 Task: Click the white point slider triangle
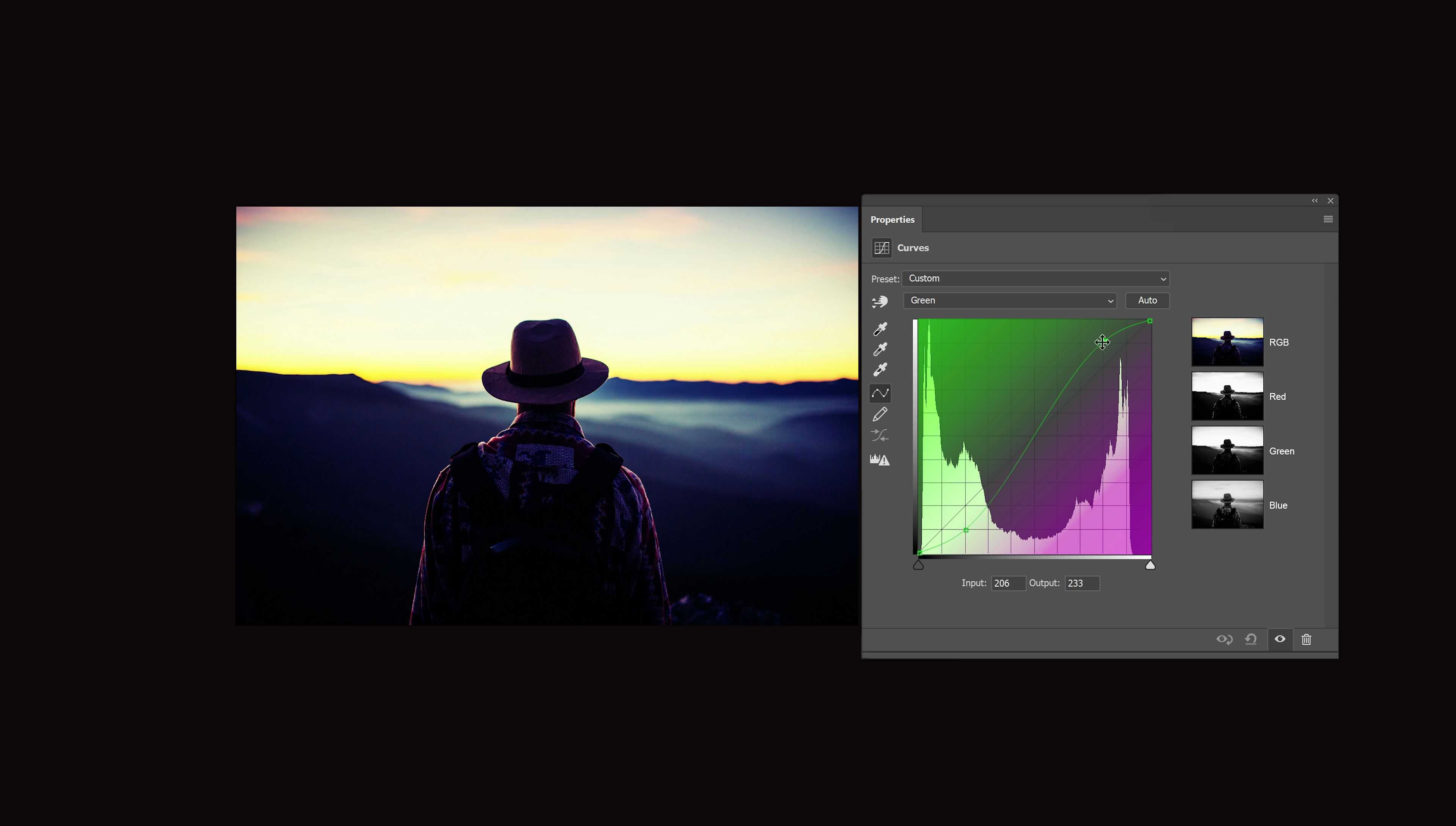1150,564
